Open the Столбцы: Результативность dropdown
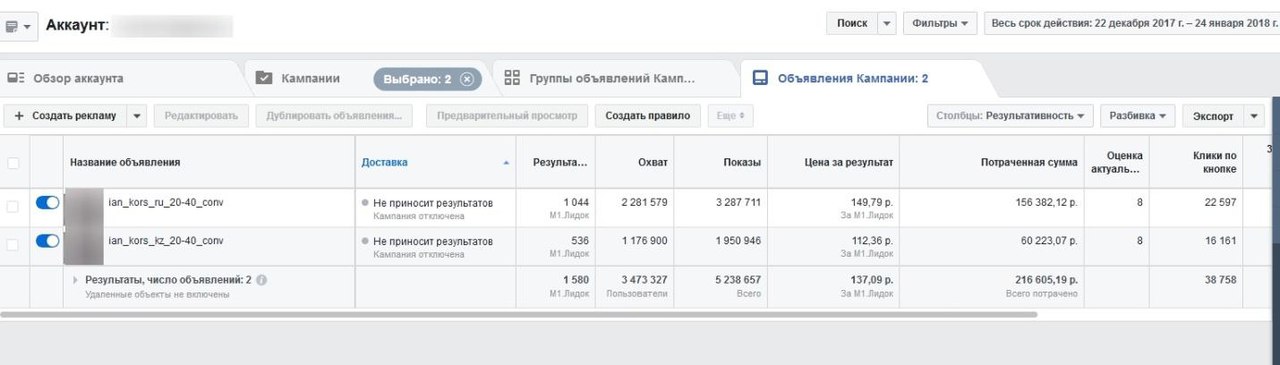Image resolution: width=1280 pixels, height=365 pixels. click(x=1010, y=116)
